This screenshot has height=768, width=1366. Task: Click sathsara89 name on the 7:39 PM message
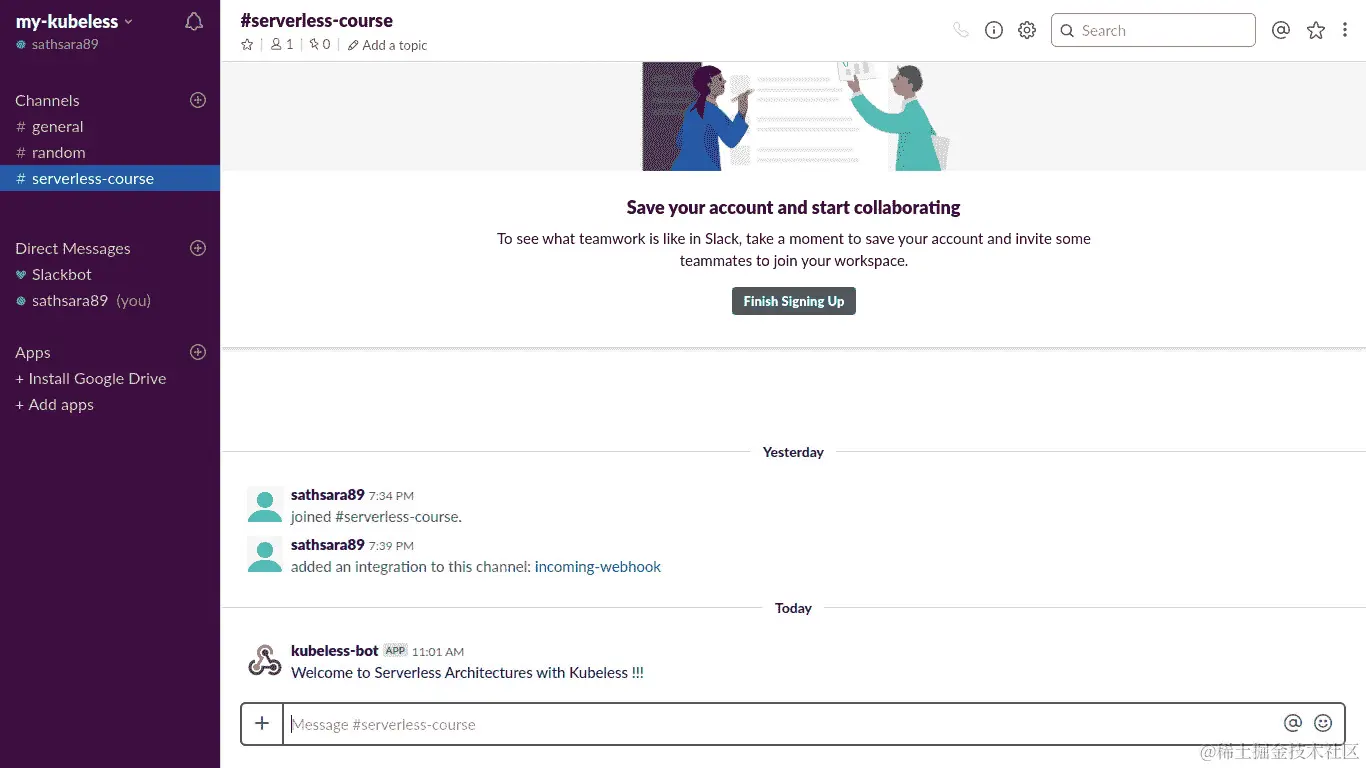click(328, 544)
